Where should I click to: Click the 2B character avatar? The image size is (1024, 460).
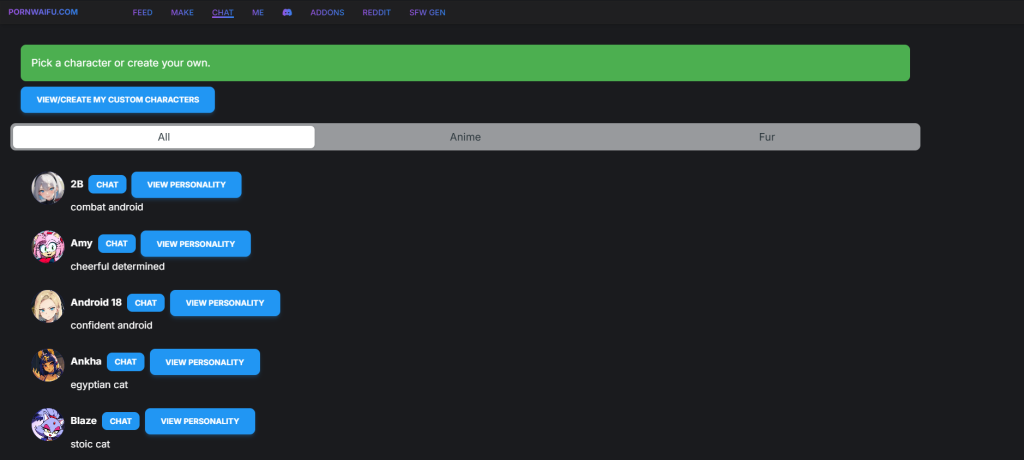[x=48, y=188]
